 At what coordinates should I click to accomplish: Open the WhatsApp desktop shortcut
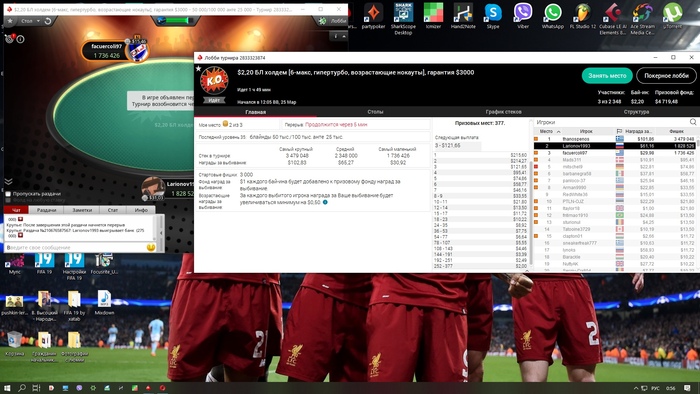click(x=553, y=16)
